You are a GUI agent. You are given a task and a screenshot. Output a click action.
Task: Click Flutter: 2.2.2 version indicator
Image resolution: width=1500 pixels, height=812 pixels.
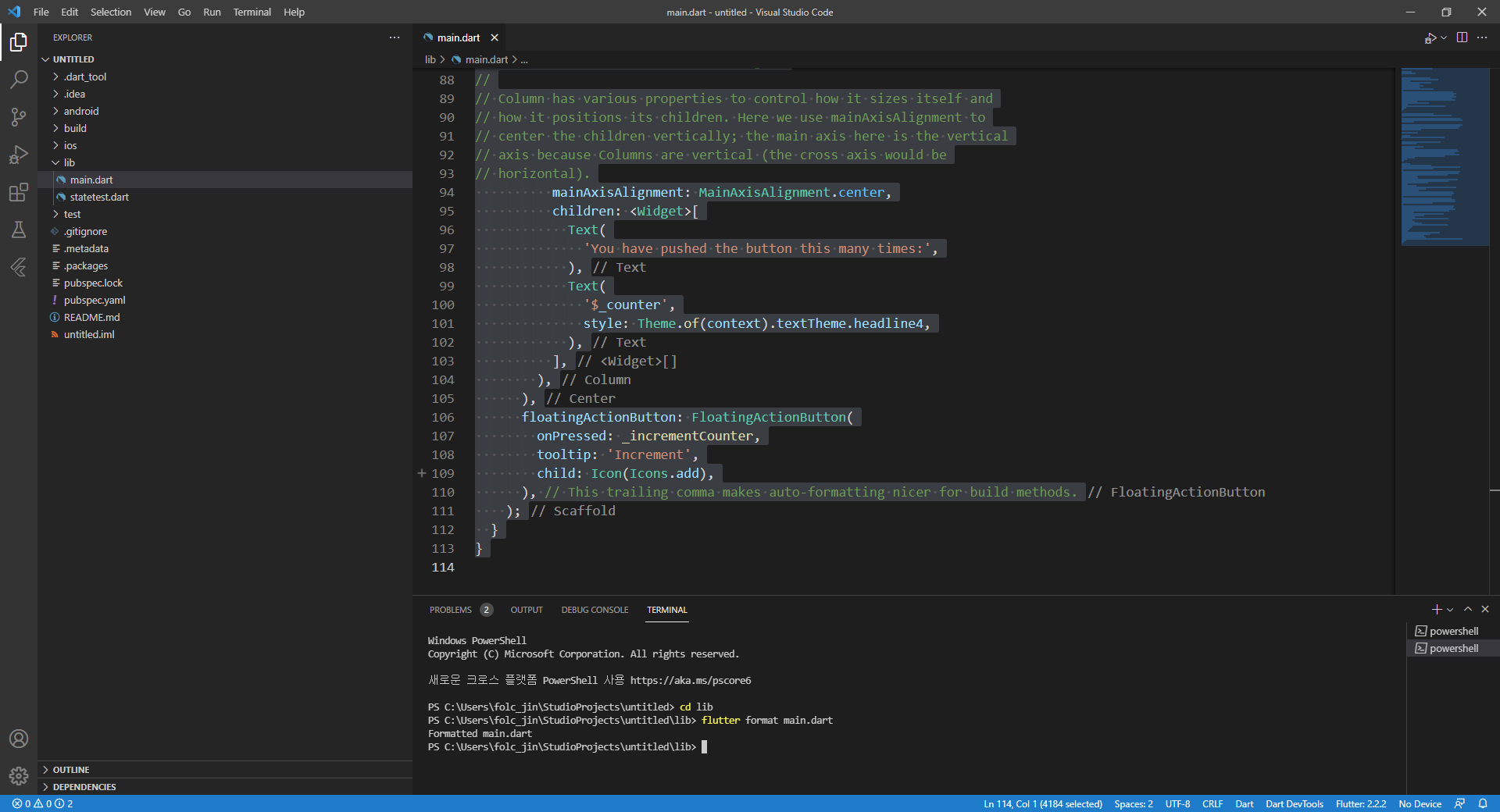[x=1361, y=803]
